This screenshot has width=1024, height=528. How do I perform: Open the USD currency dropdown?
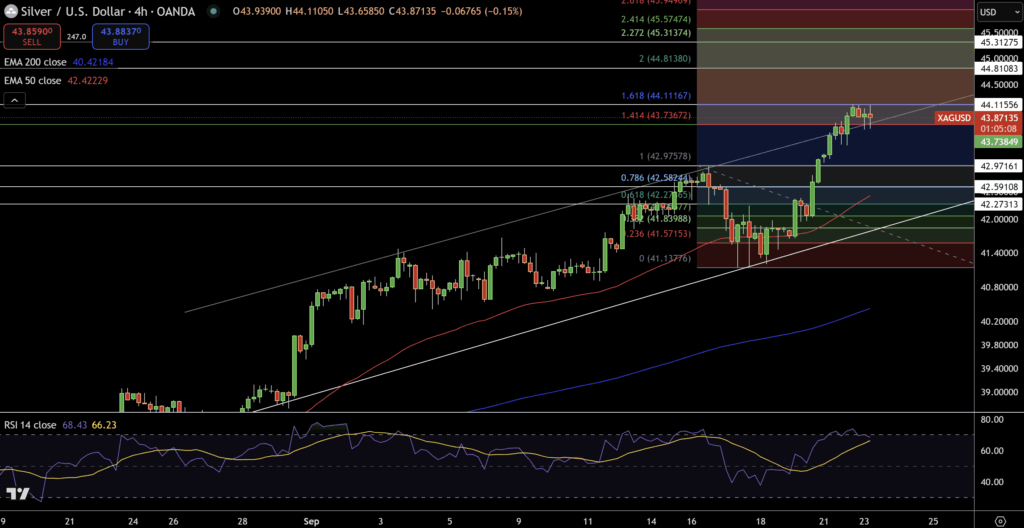coord(999,12)
